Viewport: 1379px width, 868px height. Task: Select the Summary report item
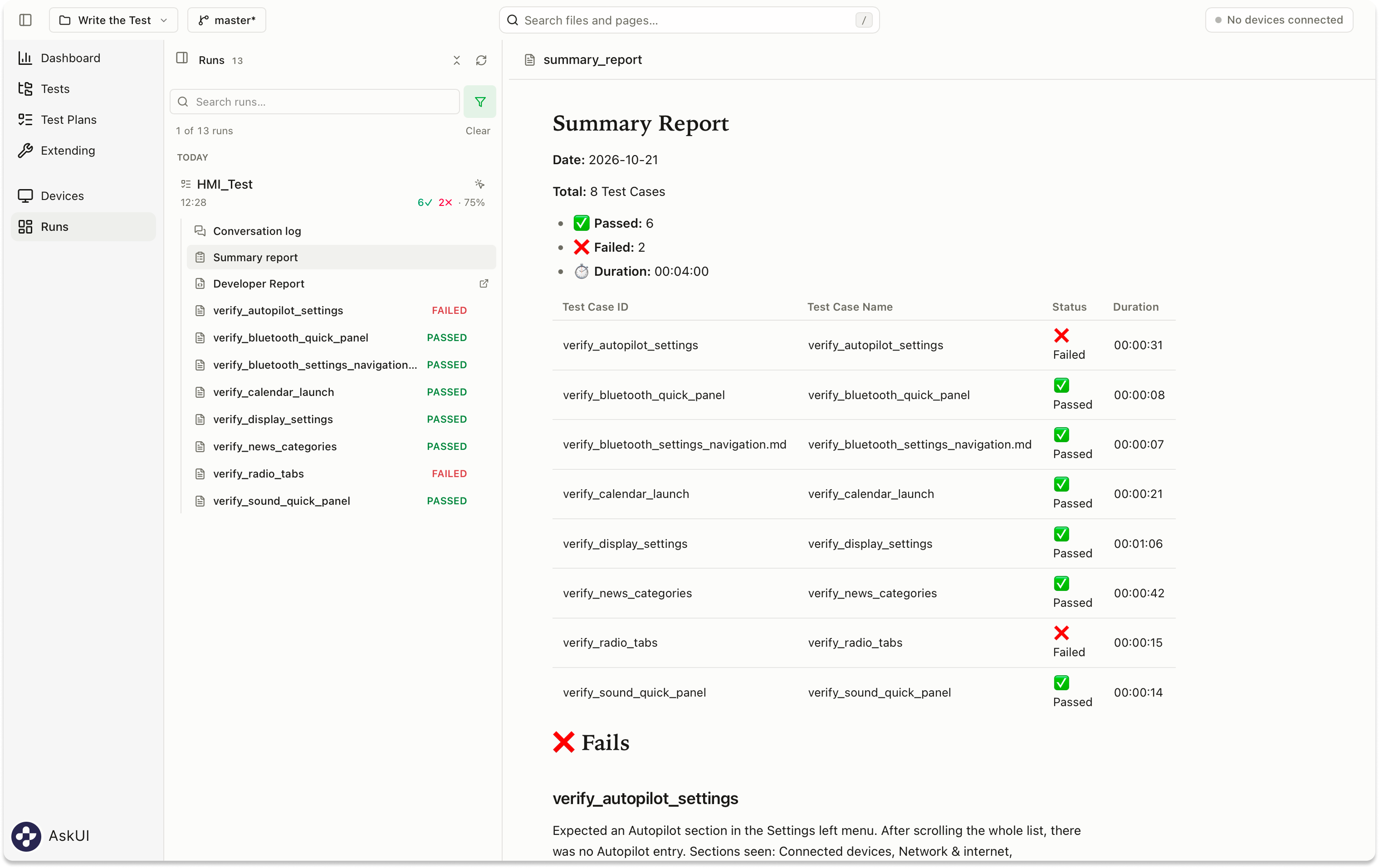(x=341, y=258)
